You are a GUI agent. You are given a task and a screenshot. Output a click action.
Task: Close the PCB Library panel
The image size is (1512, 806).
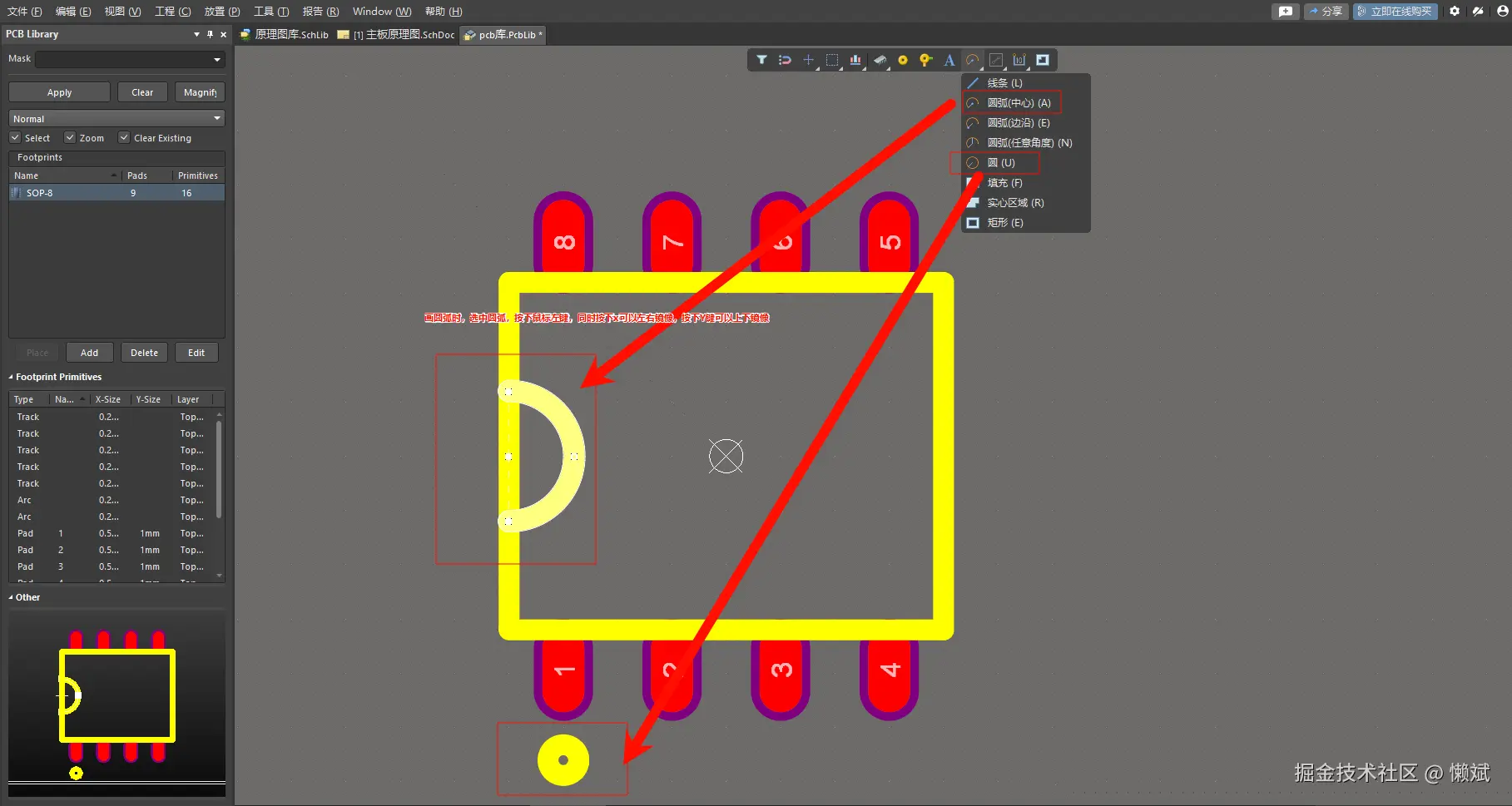(x=223, y=34)
